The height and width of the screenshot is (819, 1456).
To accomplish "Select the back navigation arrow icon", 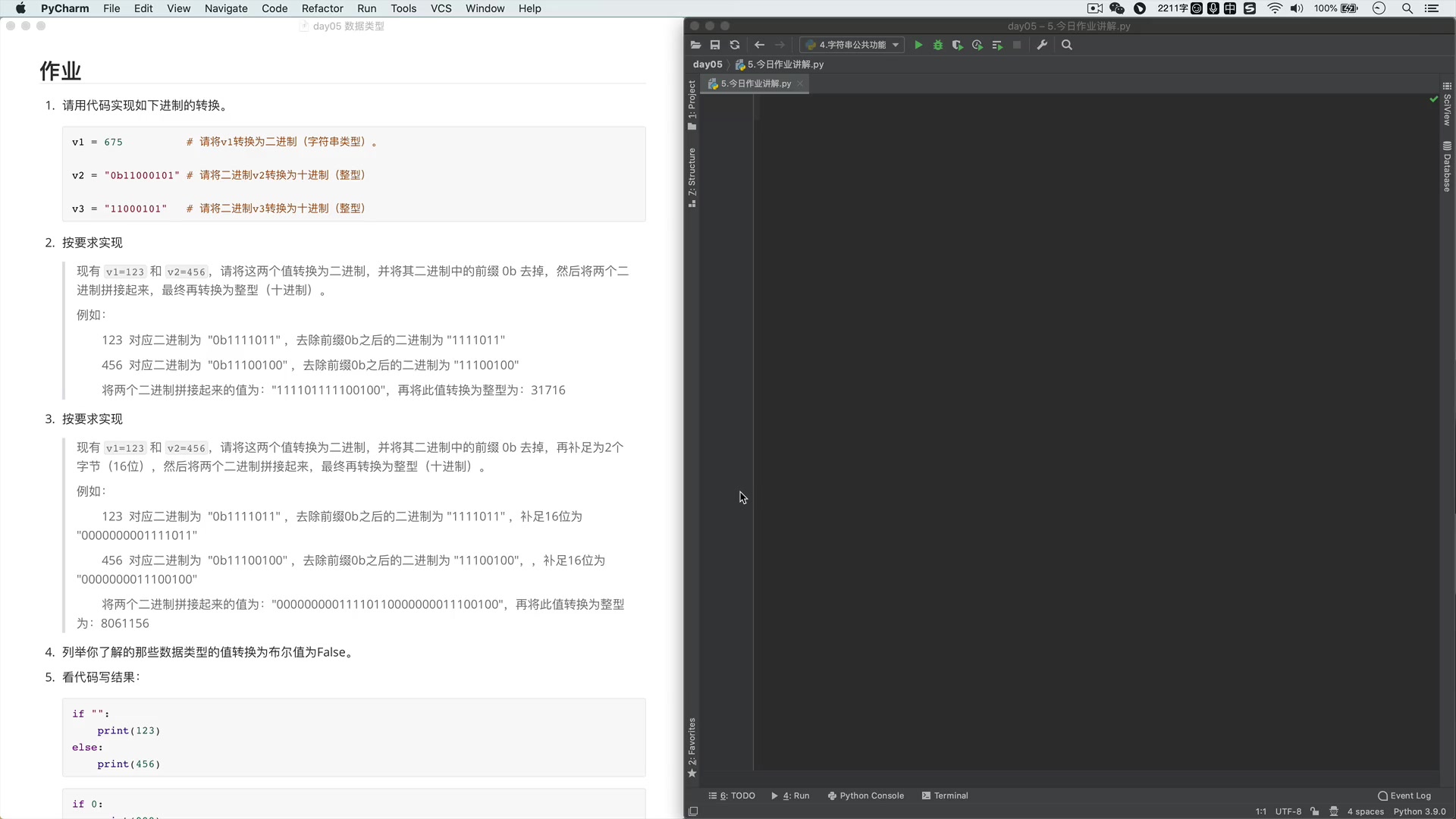I will point(759,44).
